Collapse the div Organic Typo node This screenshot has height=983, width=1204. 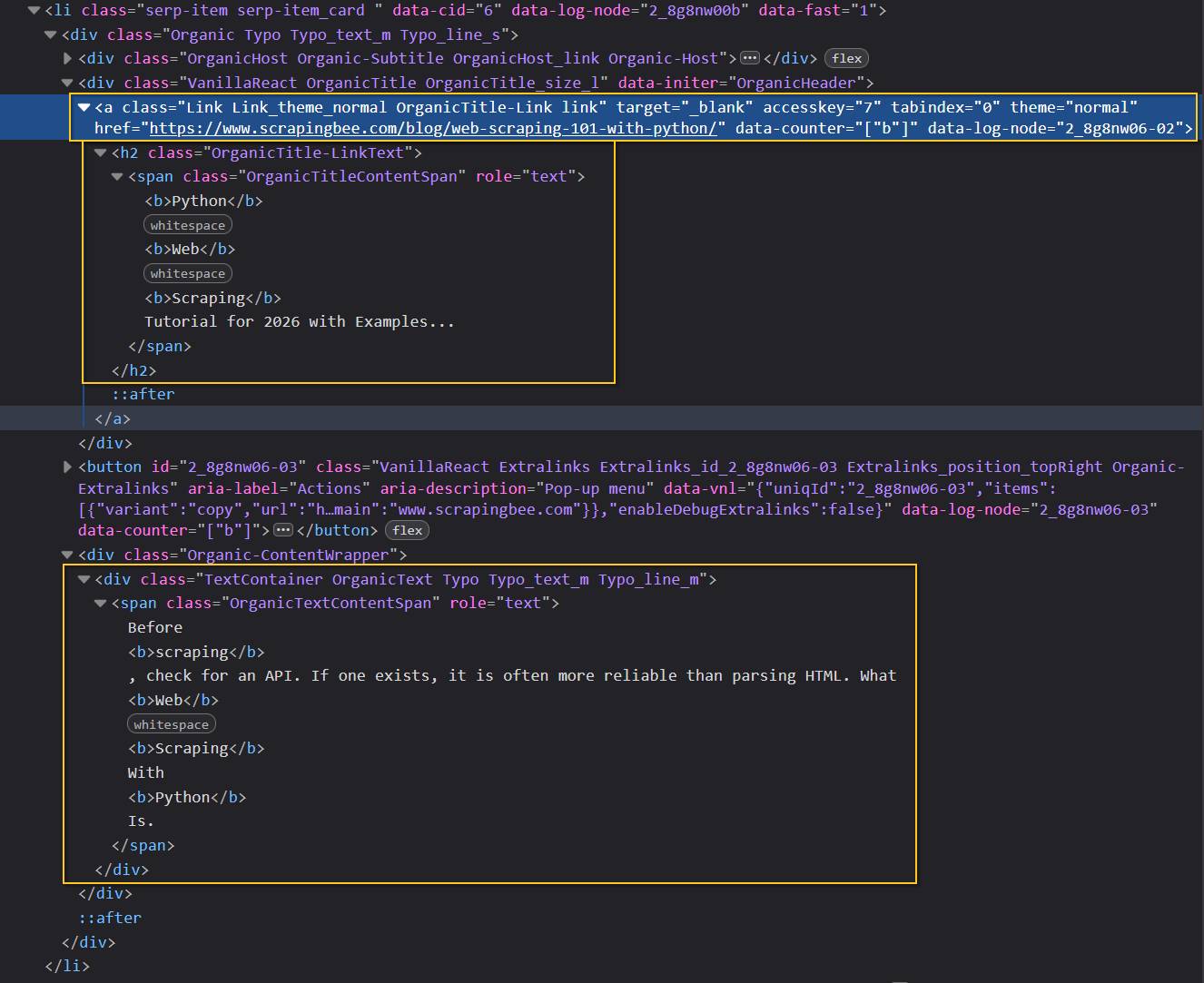coord(51,34)
